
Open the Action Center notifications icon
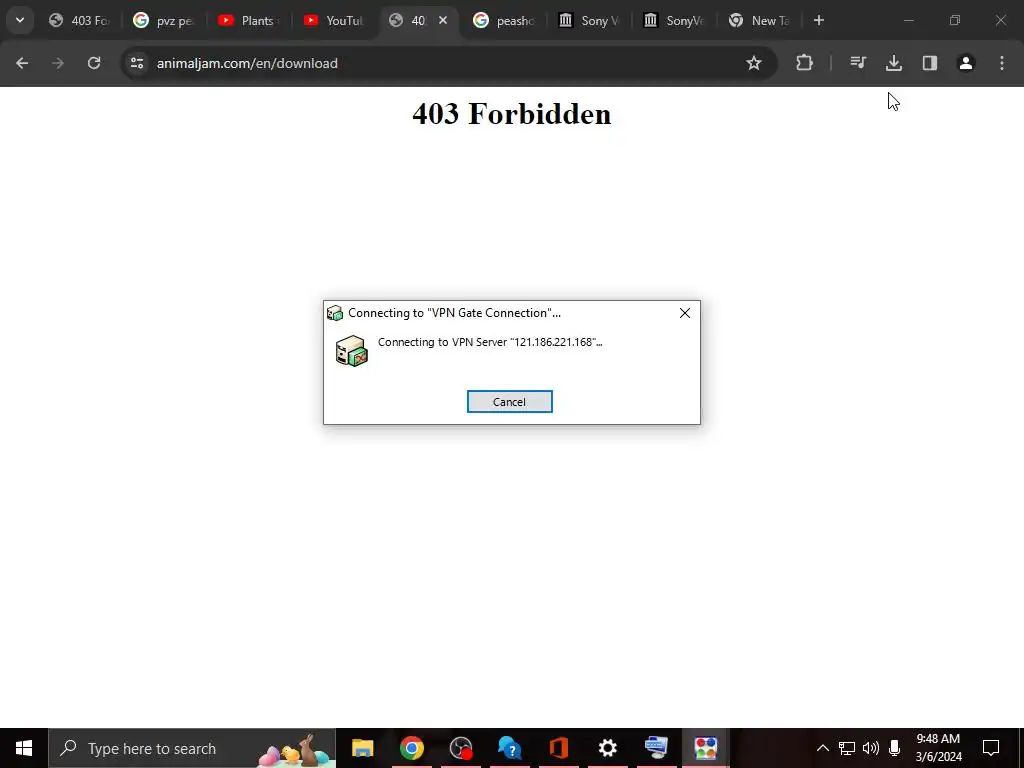tap(991, 748)
